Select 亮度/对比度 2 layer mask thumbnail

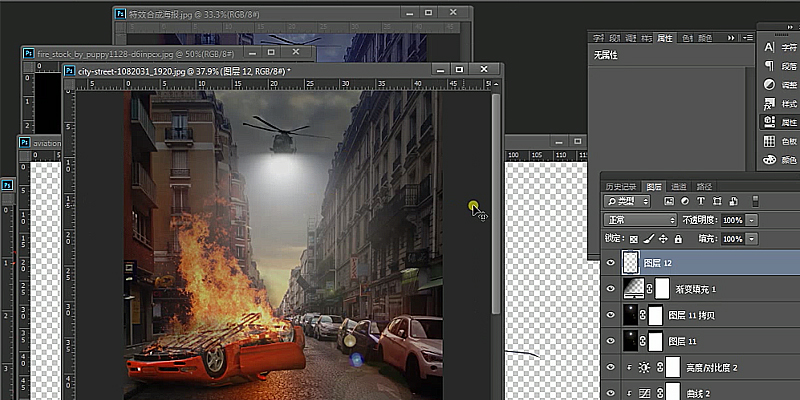(x=673, y=367)
